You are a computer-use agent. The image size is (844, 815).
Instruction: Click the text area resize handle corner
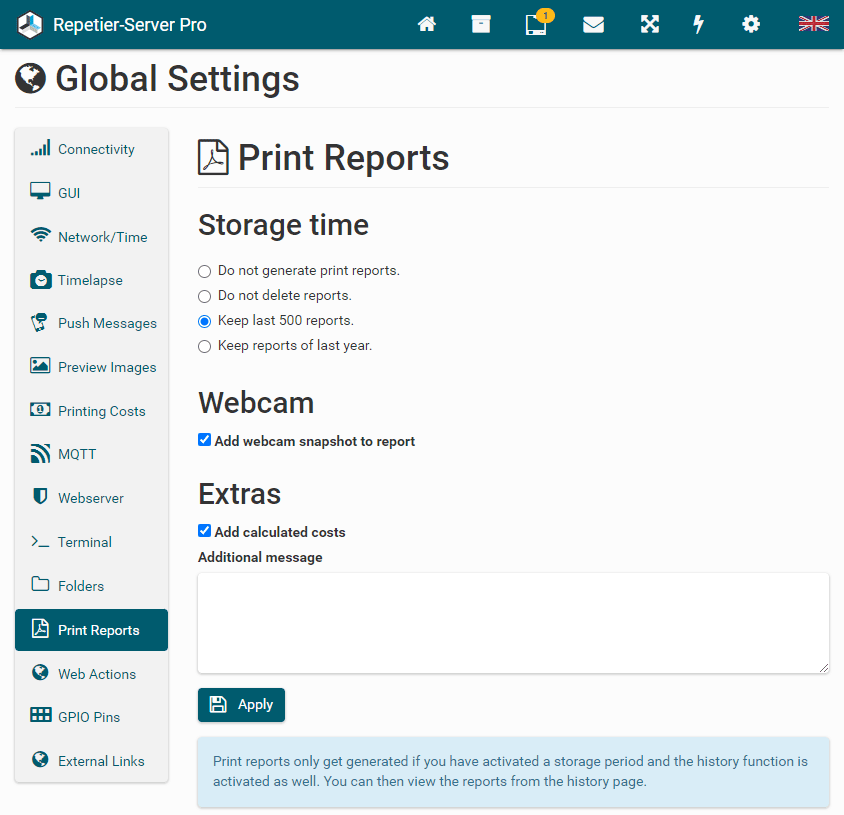[824, 668]
